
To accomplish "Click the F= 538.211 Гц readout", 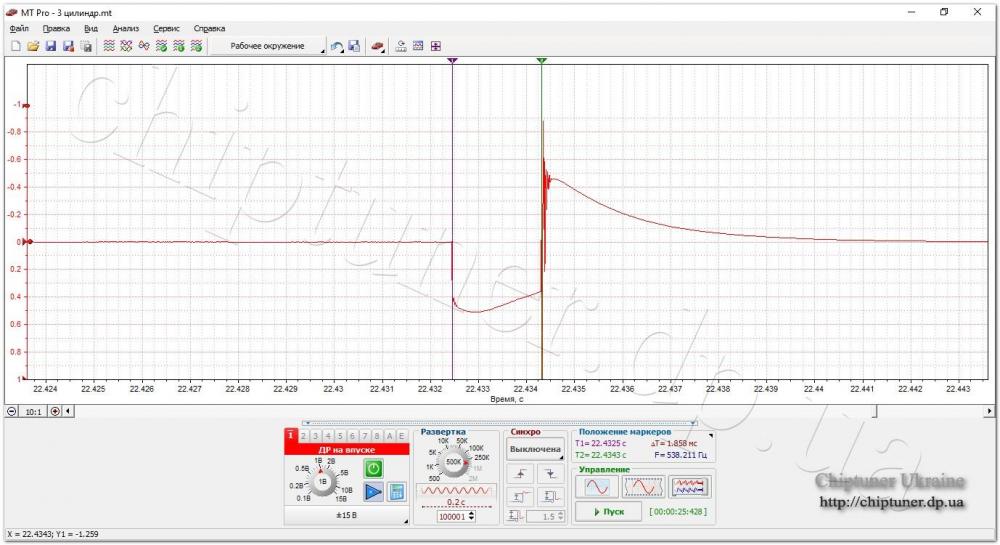I will pos(680,455).
